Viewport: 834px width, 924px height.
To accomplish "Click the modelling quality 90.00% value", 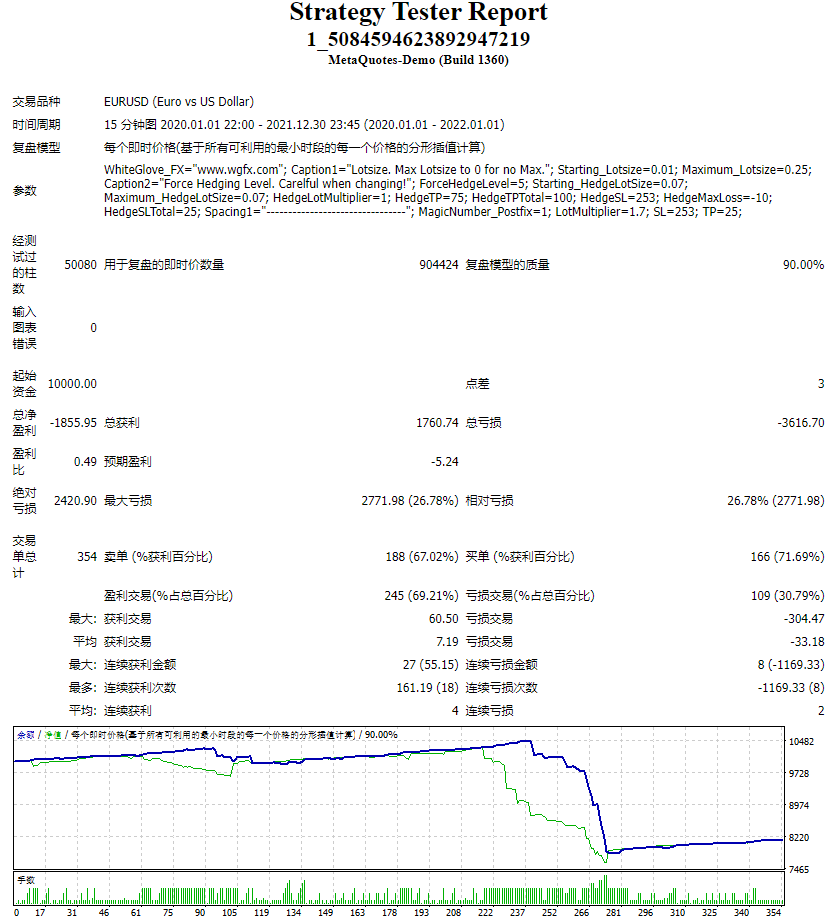I will [x=803, y=265].
